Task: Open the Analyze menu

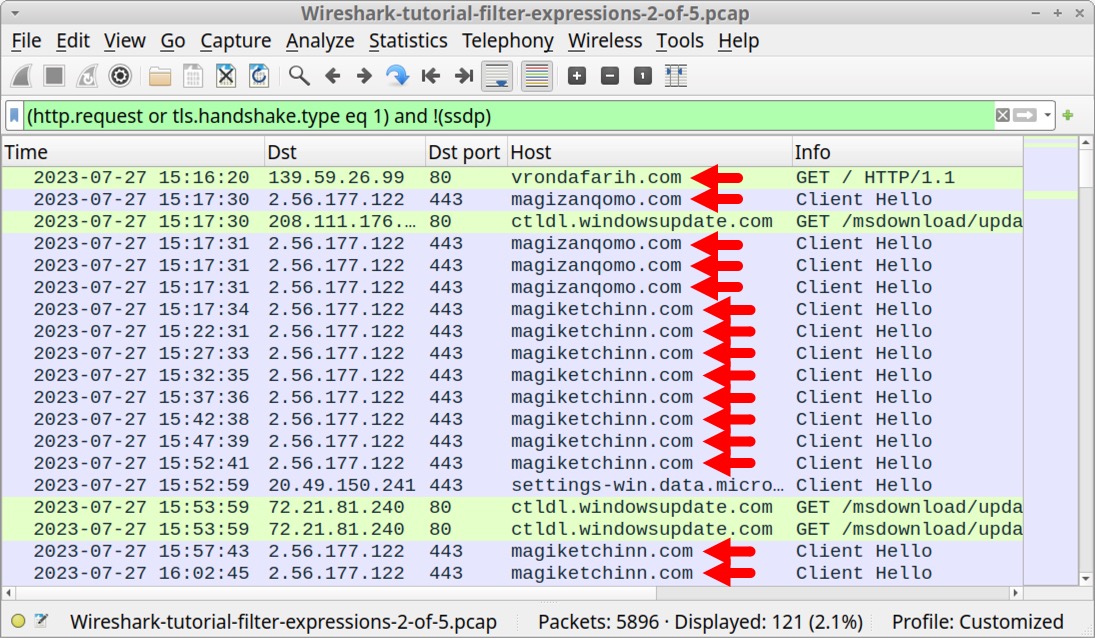Action: (320, 41)
